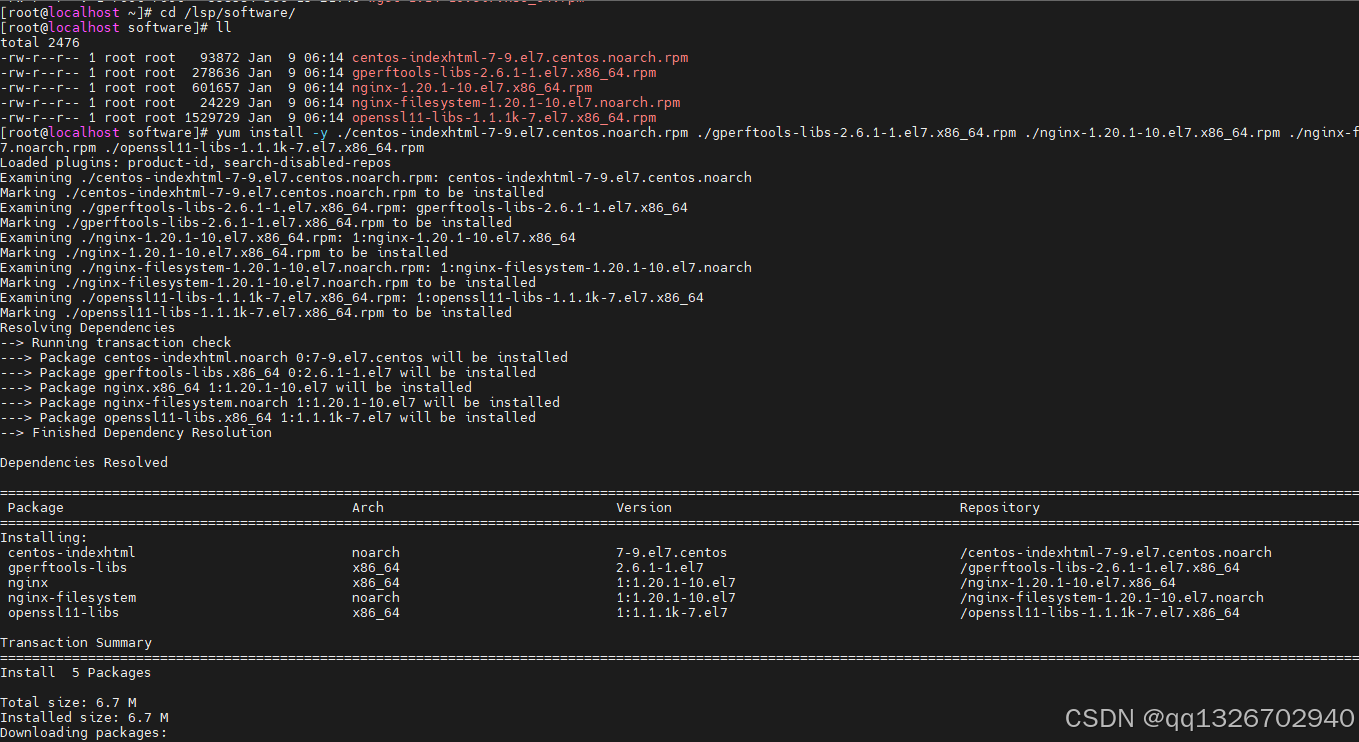This screenshot has width=1359, height=742.
Task: Click '--> Running transaction check' line
Action: click(116, 342)
